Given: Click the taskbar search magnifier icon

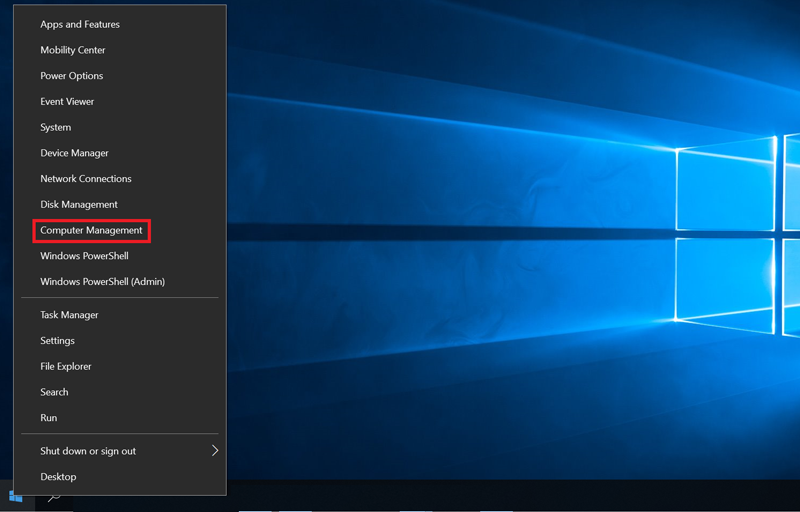Looking at the screenshot, I should (54, 497).
